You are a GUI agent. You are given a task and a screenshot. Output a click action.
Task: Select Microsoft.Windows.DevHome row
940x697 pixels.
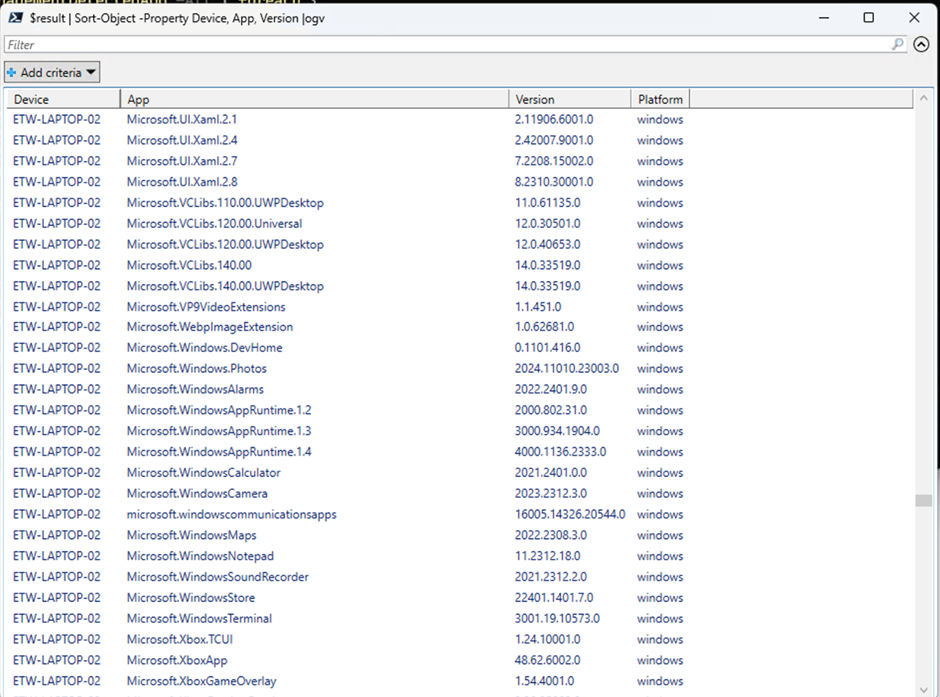(x=460, y=348)
